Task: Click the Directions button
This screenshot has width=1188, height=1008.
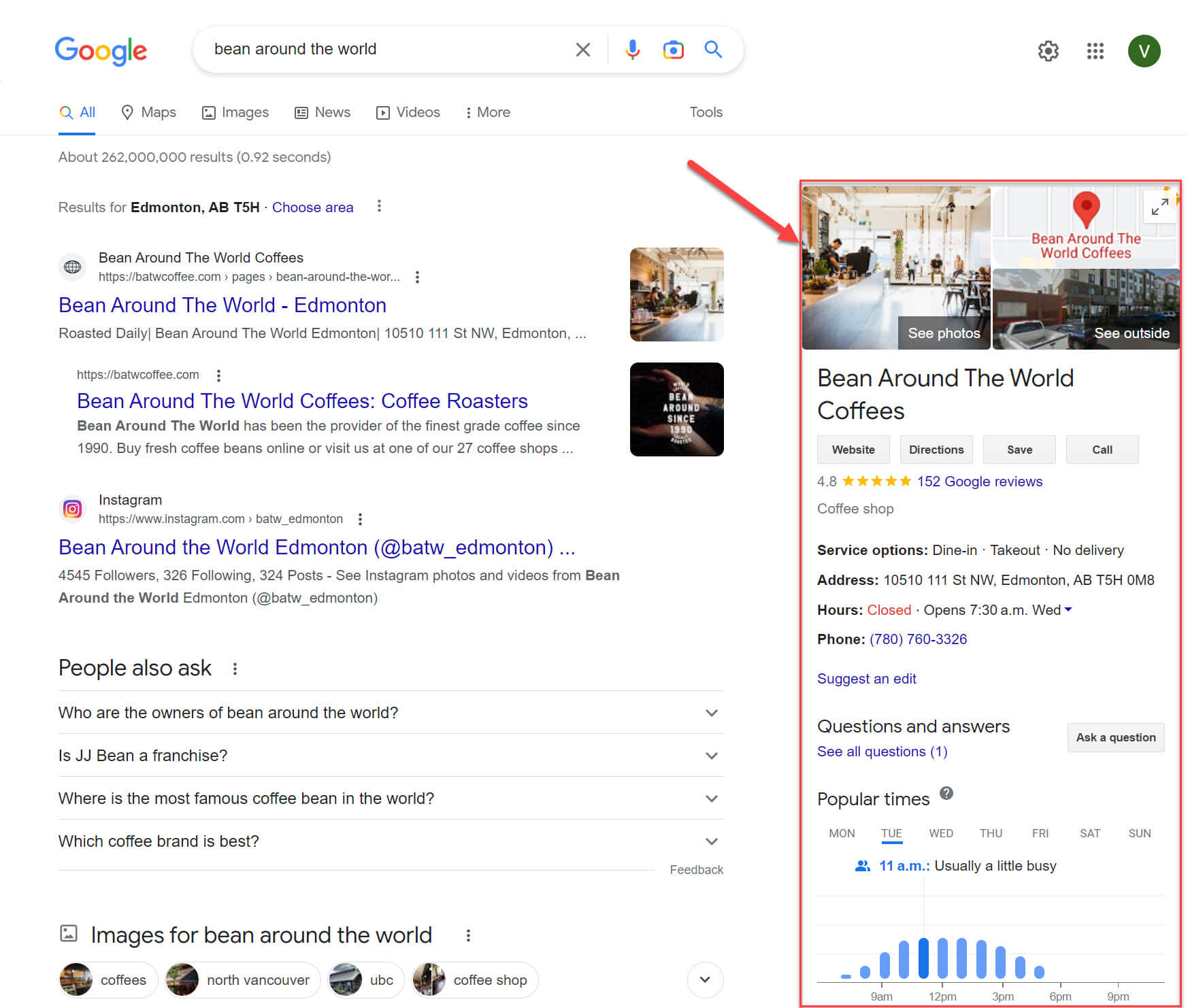Action: [936, 450]
